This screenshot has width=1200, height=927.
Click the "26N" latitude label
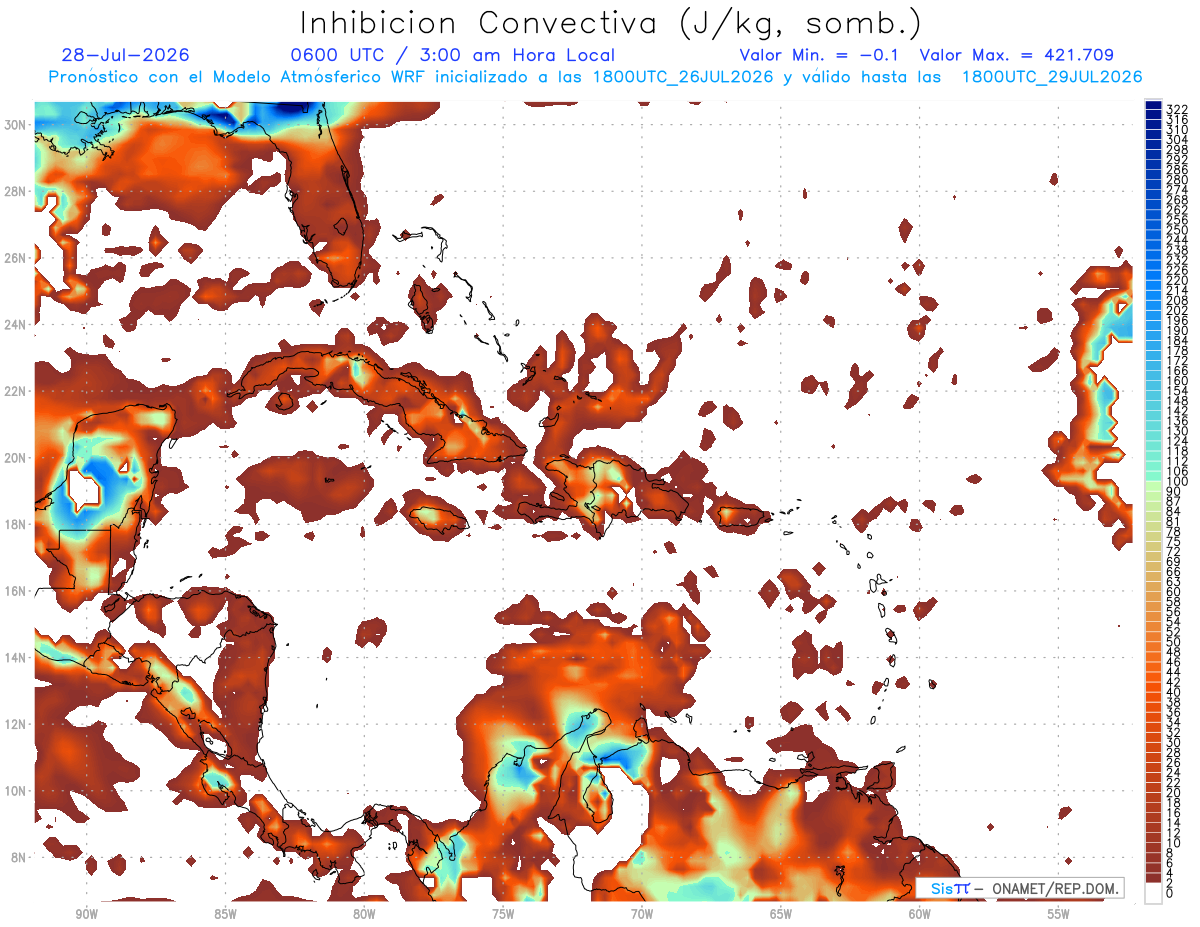(x=17, y=258)
